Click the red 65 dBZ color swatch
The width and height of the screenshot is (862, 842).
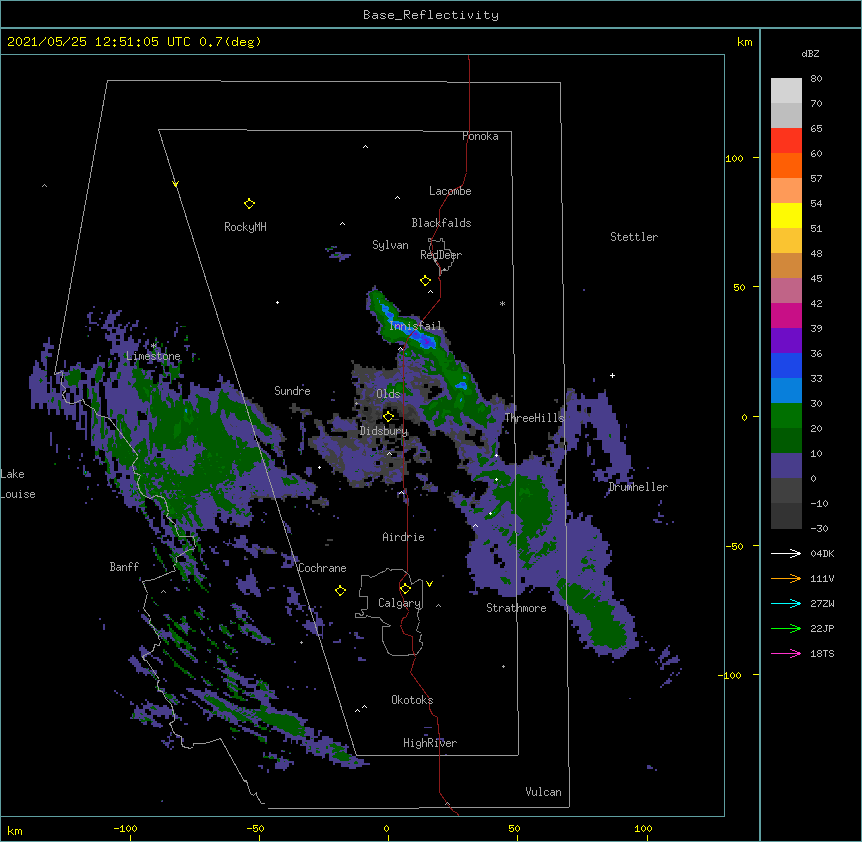pyautogui.click(x=786, y=141)
